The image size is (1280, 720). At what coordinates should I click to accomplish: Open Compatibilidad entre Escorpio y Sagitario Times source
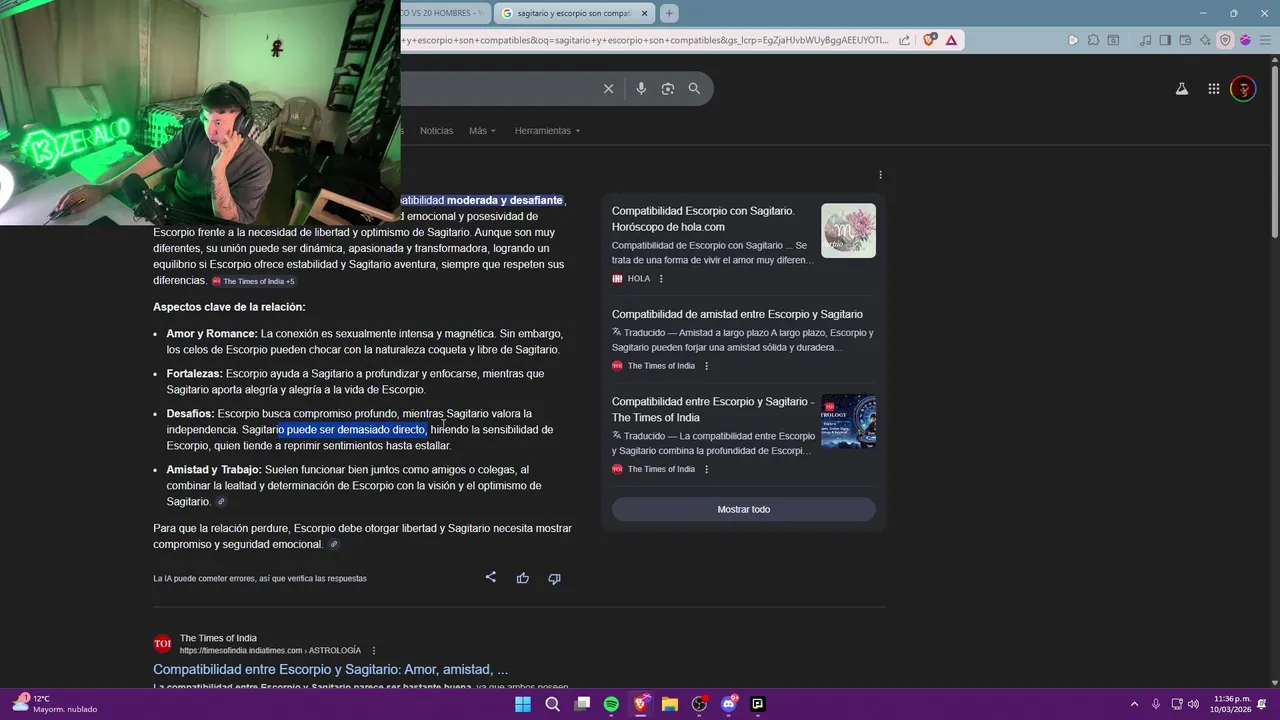point(713,409)
